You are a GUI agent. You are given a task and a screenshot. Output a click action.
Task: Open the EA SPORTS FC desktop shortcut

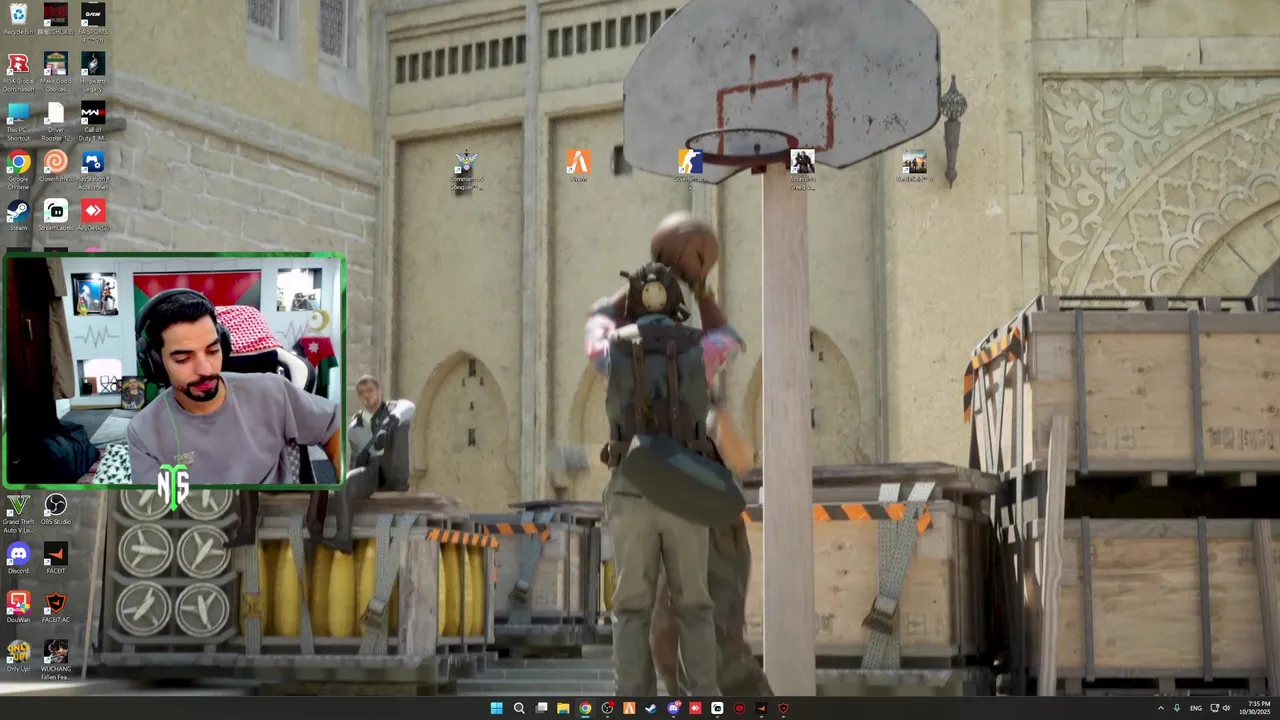[x=92, y=20]
